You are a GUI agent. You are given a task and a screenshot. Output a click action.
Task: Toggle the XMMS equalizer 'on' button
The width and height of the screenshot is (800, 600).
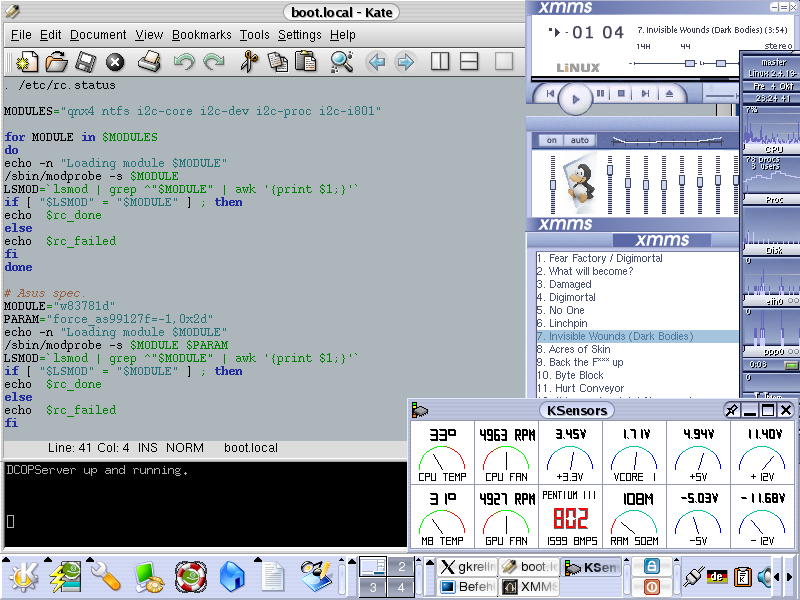(551, 140)
